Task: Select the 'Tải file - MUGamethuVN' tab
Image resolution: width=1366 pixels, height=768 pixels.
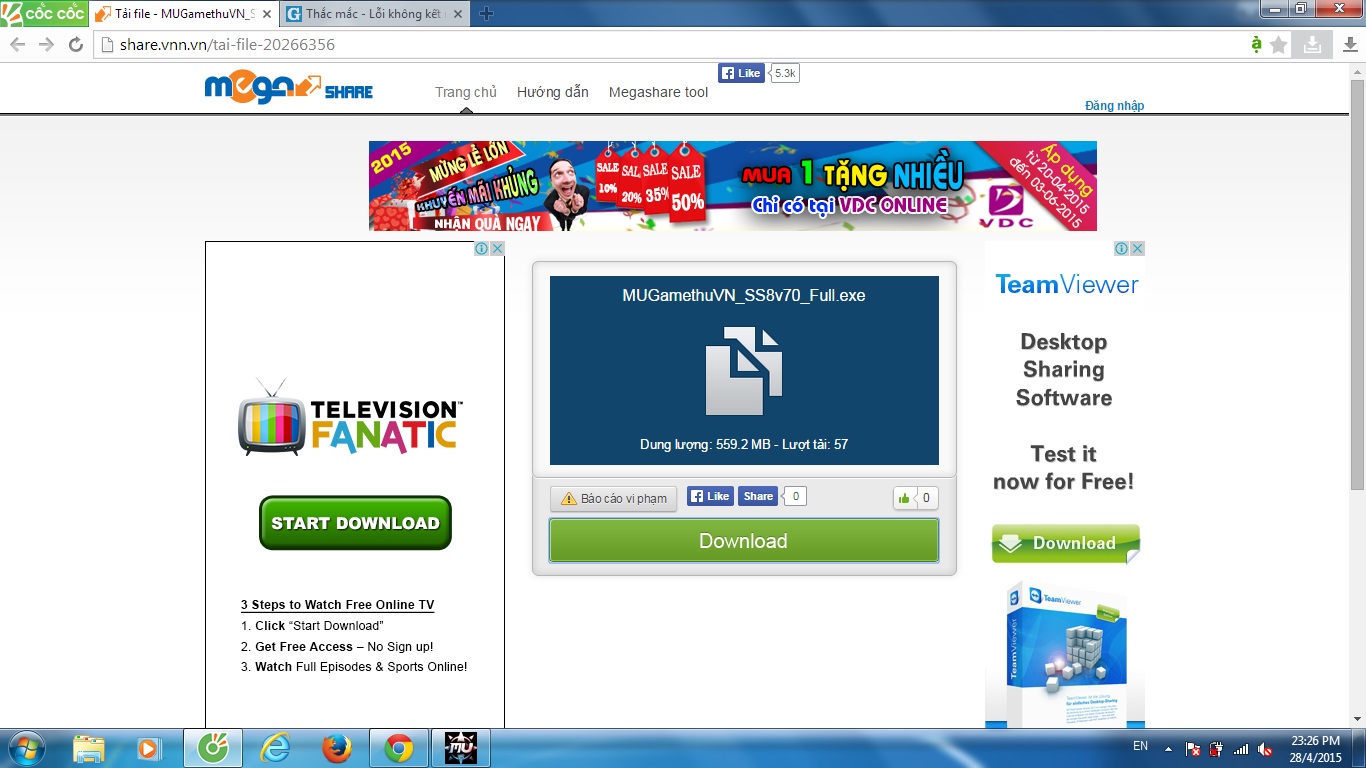Action: pyautogui.click(x=182, y=14)
